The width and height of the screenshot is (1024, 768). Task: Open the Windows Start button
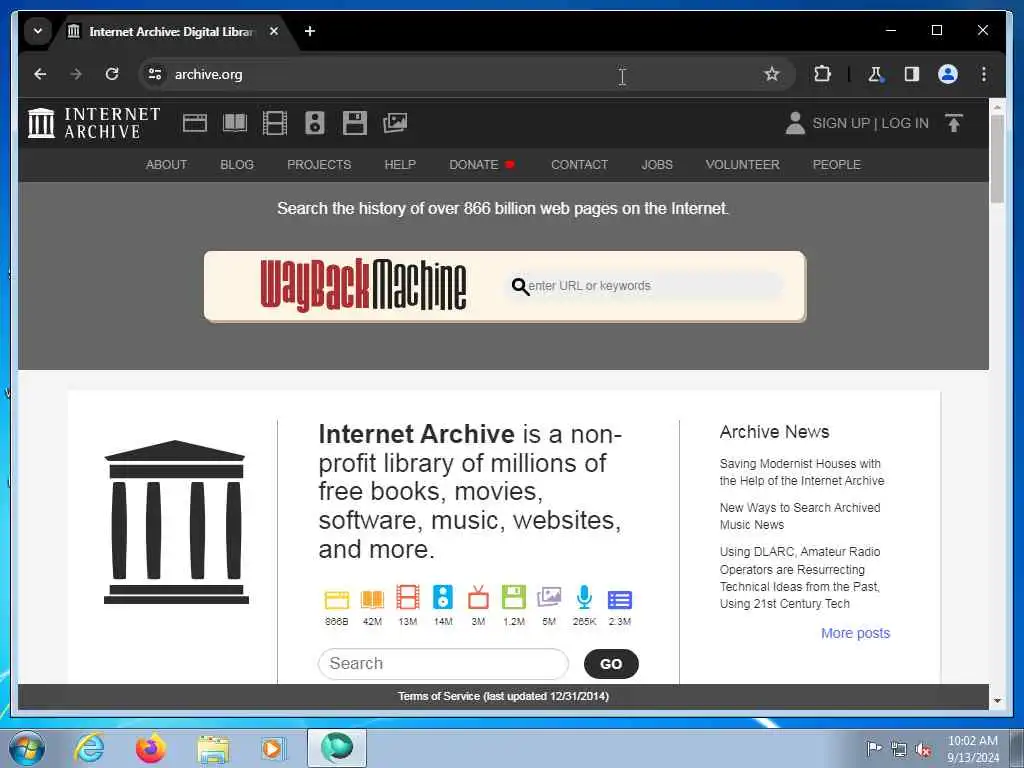26,748
